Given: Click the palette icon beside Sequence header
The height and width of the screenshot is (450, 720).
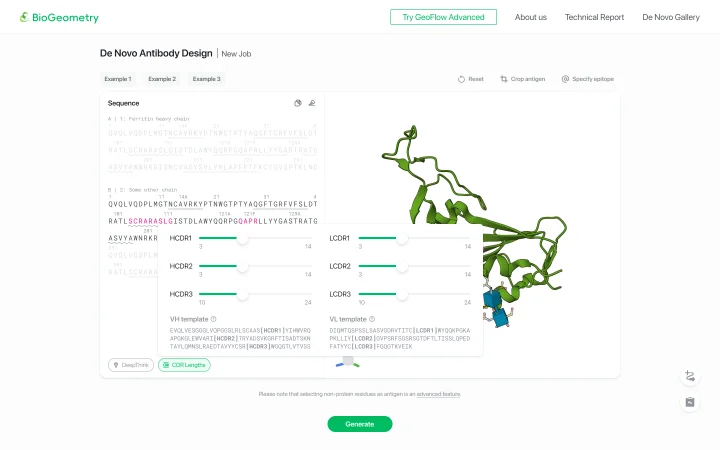Looking at the screenshot, I should point(298,103).
